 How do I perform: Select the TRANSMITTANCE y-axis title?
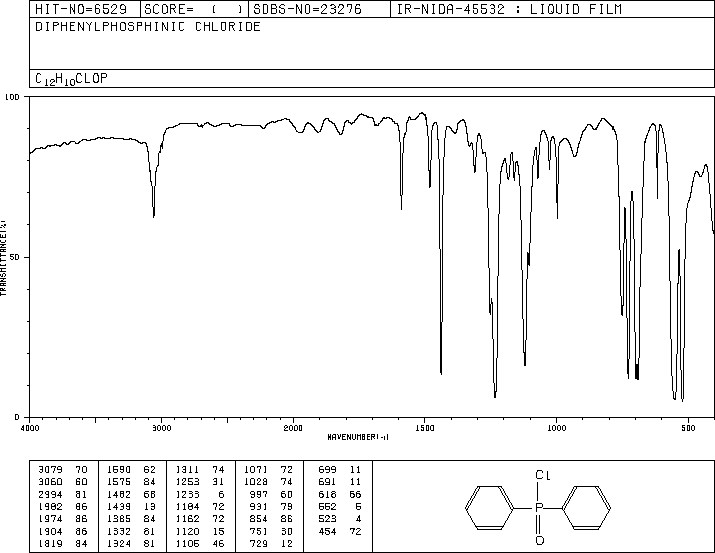pyautogui.click(x=3, y=258)
